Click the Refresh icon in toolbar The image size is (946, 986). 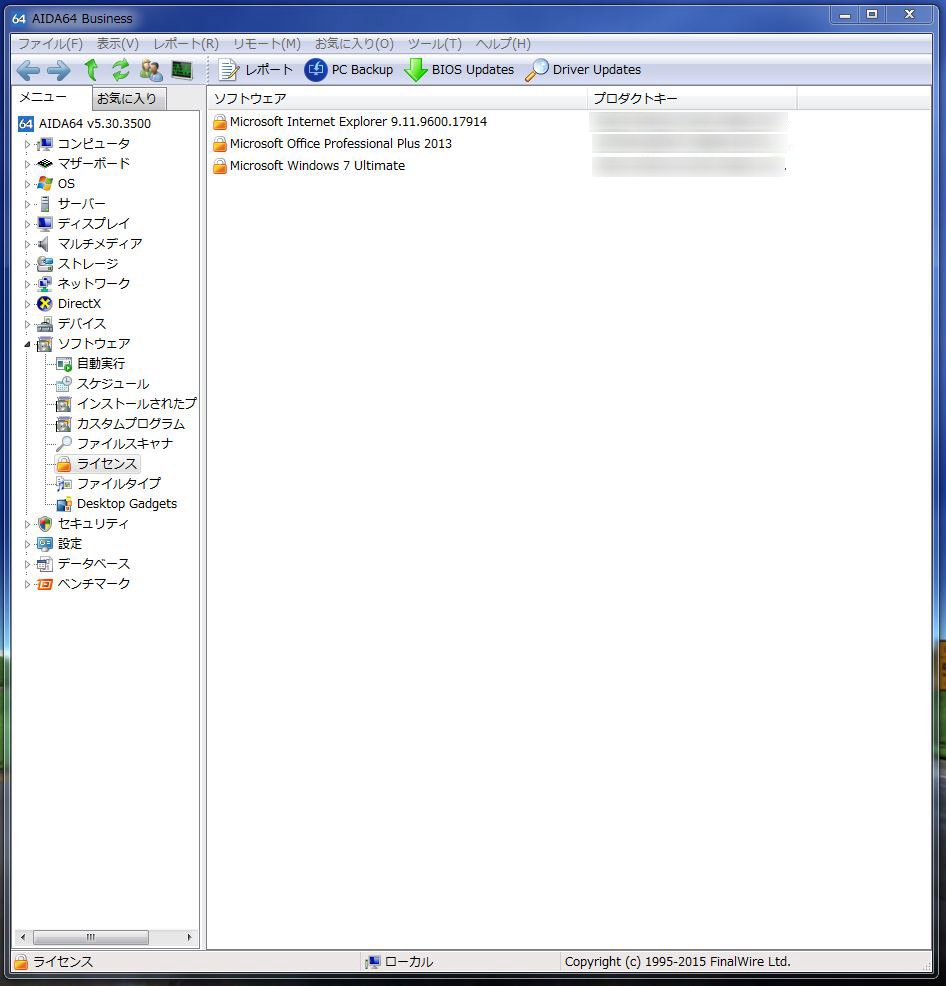pos(121,70)
